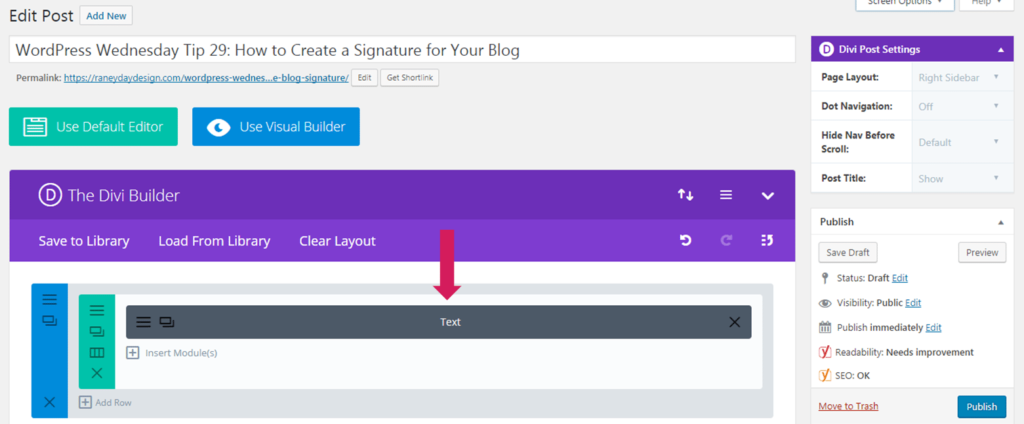Open the Divi Builder history icon
The width and height of the screenshot is (1024, 424).
pos(767,241)
